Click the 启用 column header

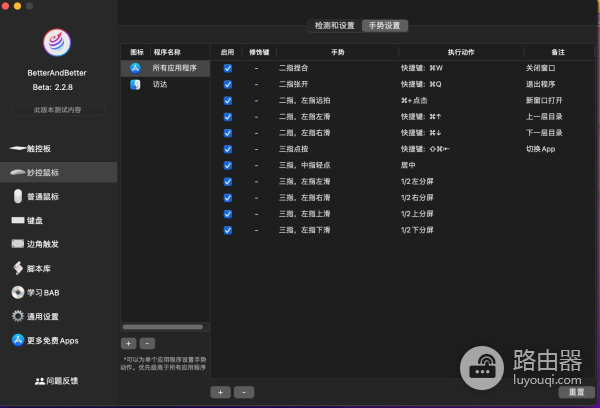tap(227, 52)
